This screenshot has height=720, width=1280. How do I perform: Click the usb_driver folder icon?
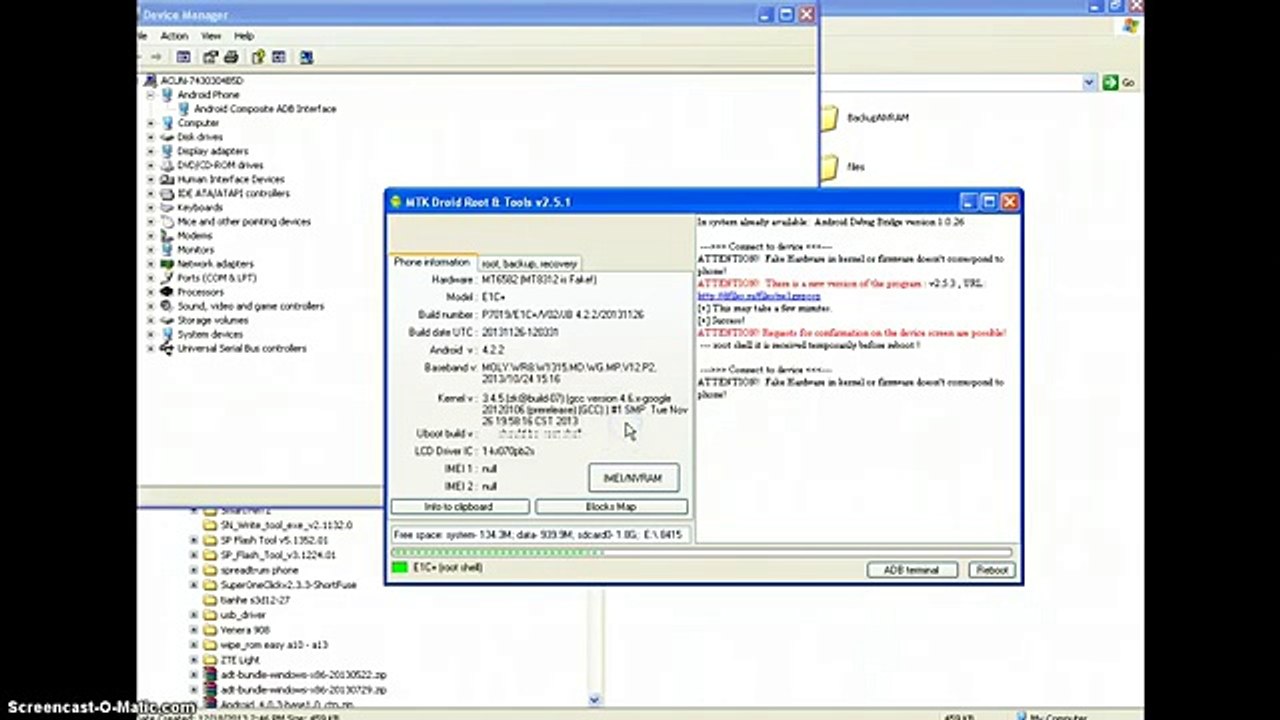click(210, 615)
